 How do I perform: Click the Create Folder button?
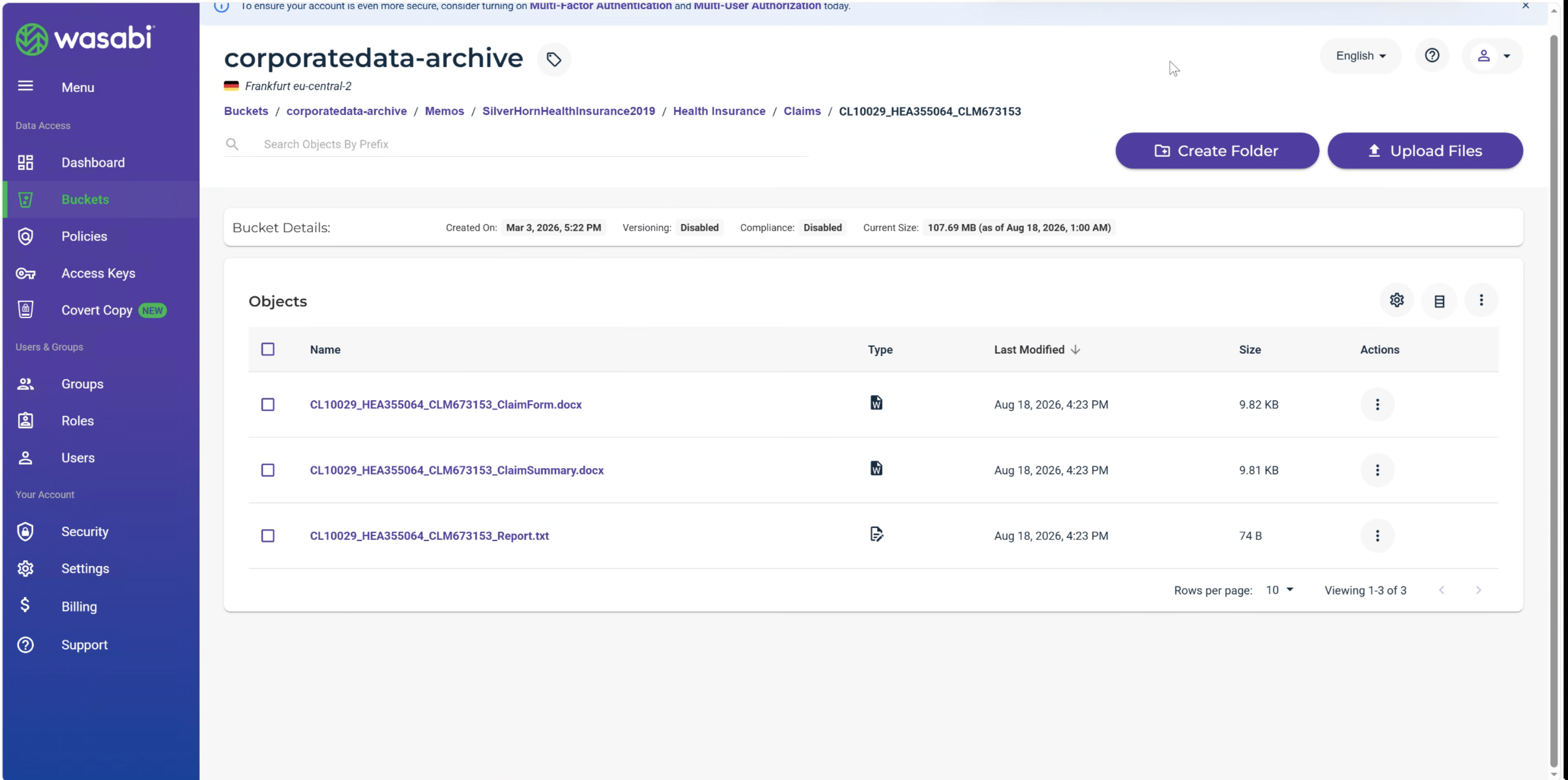[1217, 151]
